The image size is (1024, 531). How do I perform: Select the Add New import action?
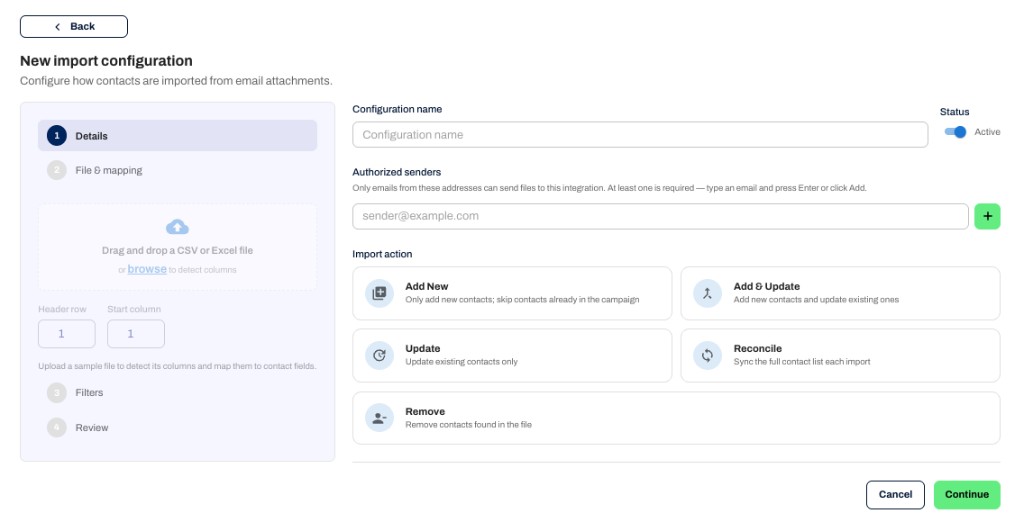512,293
